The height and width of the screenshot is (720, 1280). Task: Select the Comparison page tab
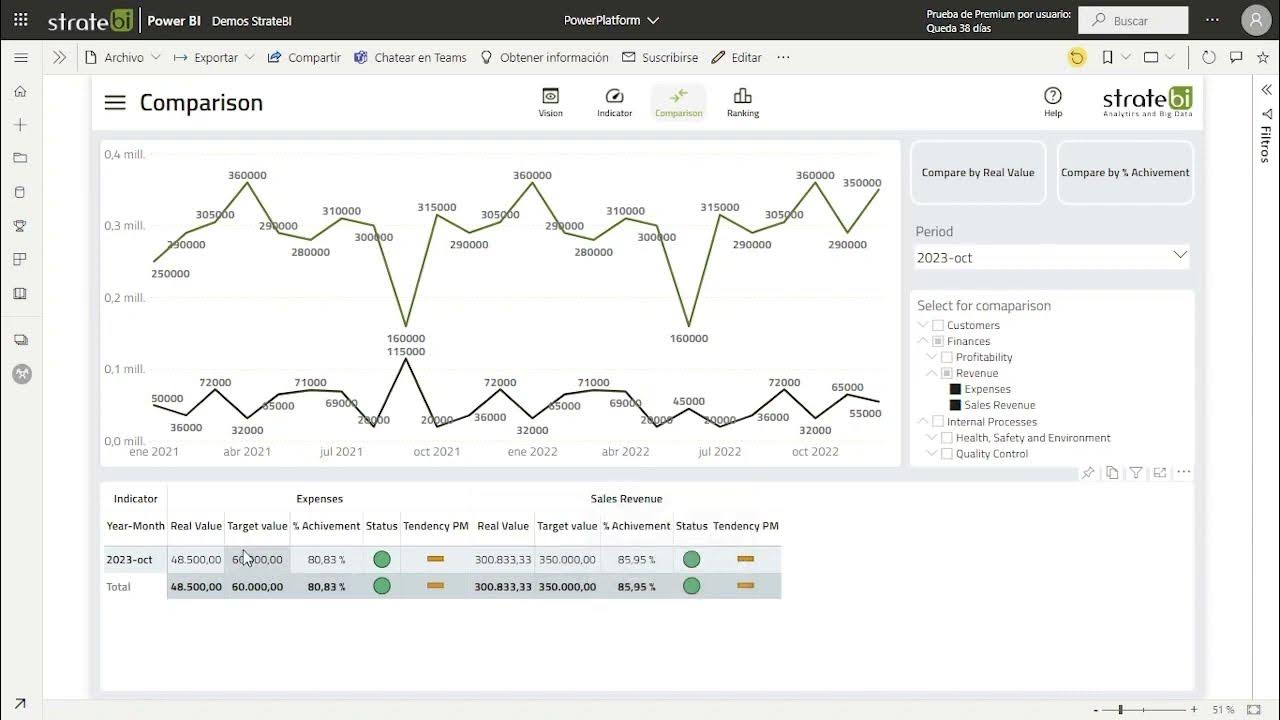coord(678,102)
